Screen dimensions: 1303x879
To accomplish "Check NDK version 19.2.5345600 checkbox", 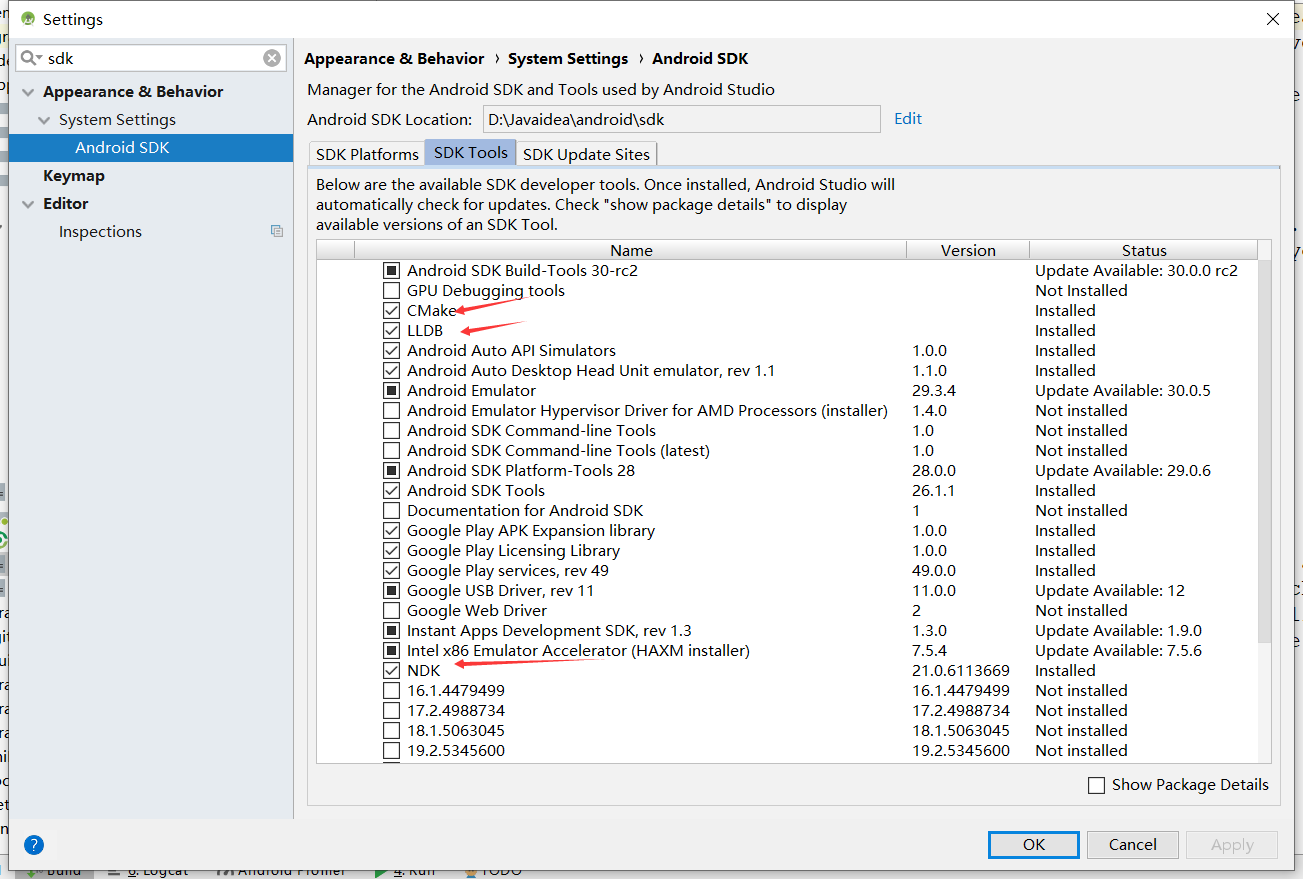I will [392, 750].
